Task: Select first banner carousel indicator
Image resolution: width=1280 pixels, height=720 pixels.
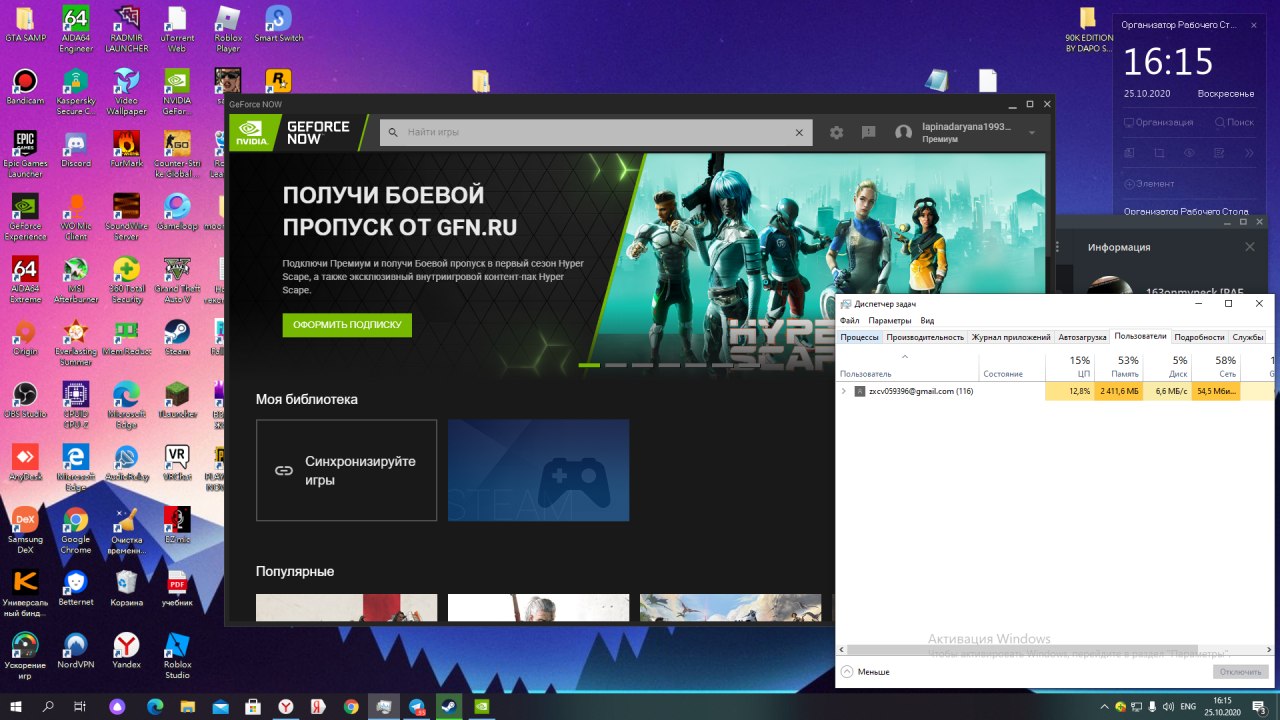Action: tap(589, 365)
